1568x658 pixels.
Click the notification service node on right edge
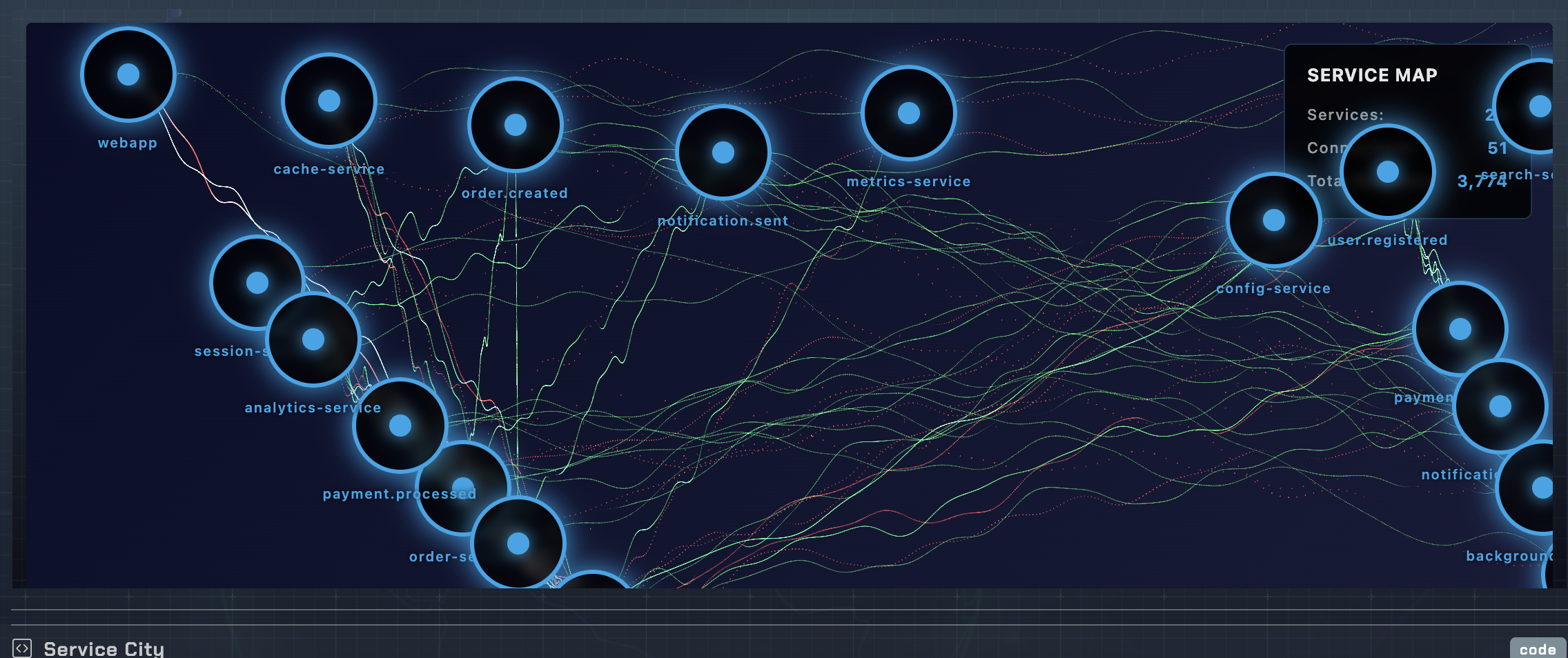point(1500,406)
